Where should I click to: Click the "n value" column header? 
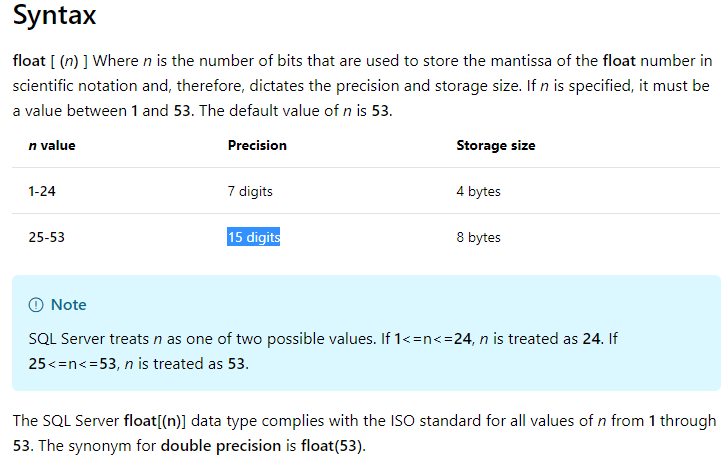(x=51, y=146)
